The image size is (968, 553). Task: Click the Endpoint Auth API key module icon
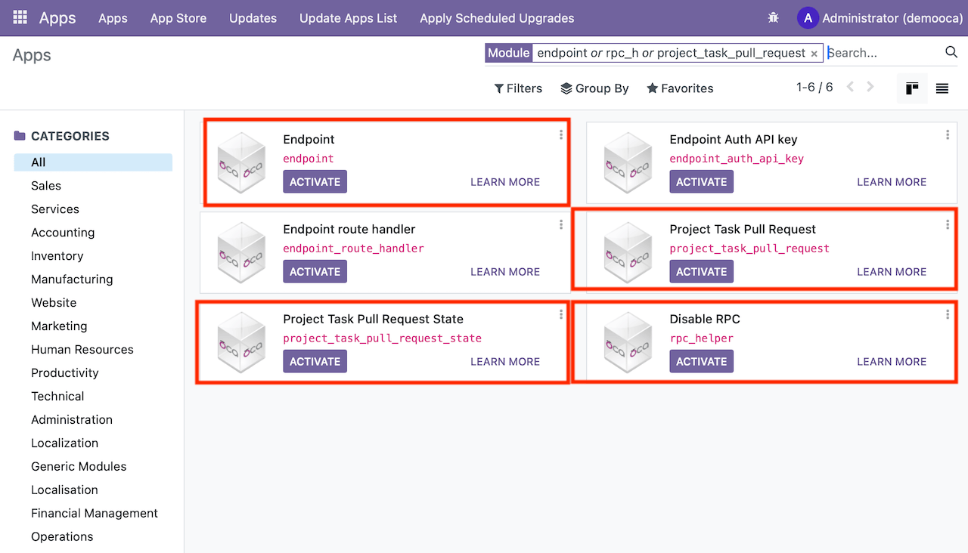(x=628, y=162)
